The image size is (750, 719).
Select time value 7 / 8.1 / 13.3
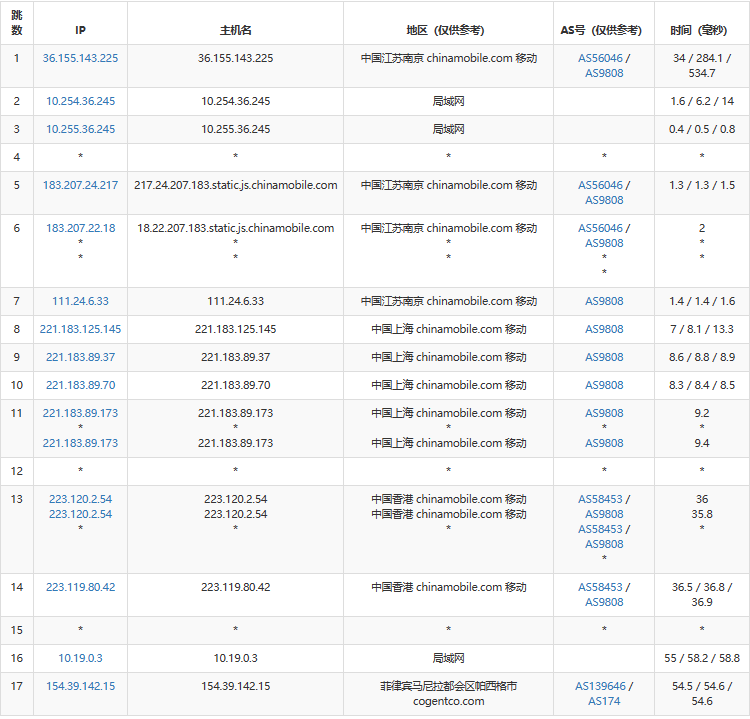coord(702,329)
